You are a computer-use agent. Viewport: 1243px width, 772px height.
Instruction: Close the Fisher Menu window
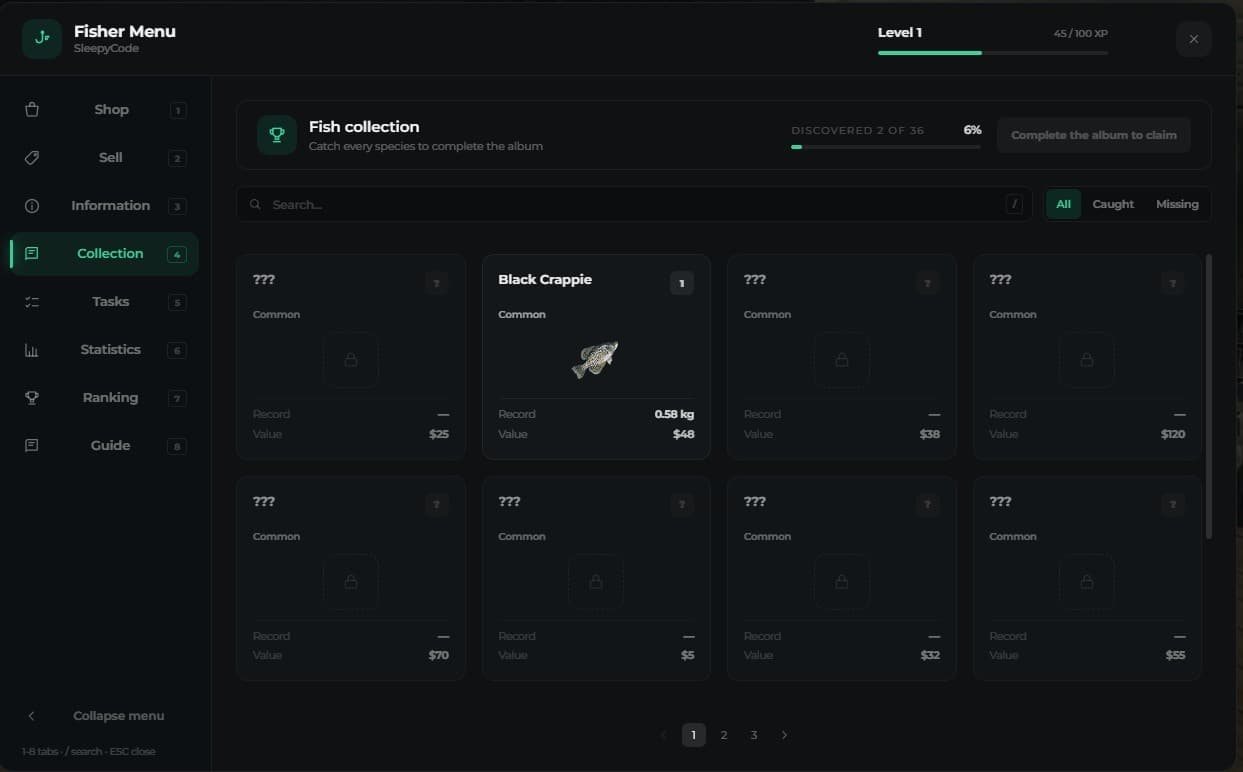[1194, 39]
